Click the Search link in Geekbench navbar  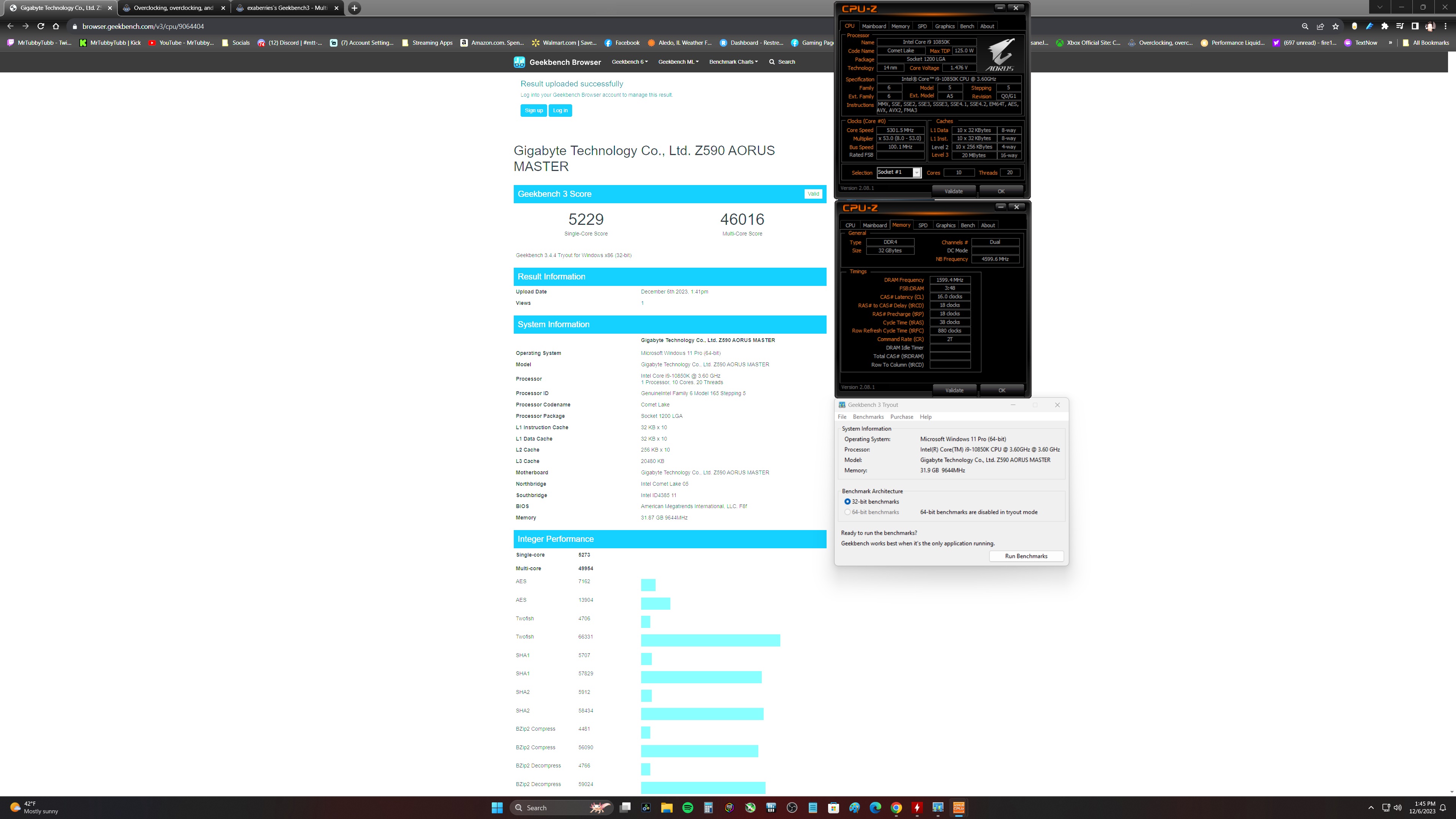(x=782, y=62)
